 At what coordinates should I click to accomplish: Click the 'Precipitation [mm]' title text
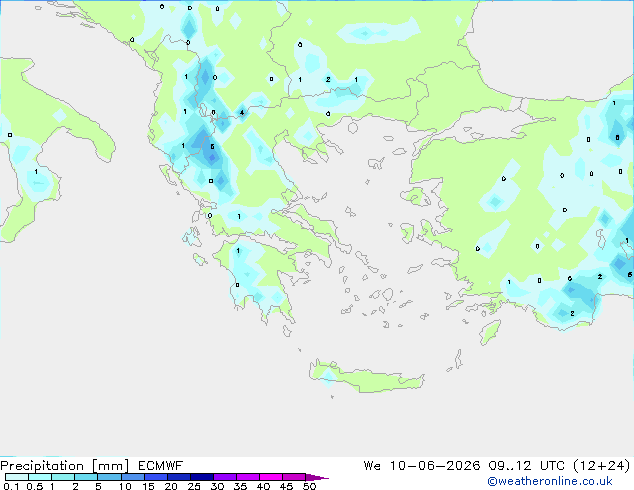coord(64,466)
